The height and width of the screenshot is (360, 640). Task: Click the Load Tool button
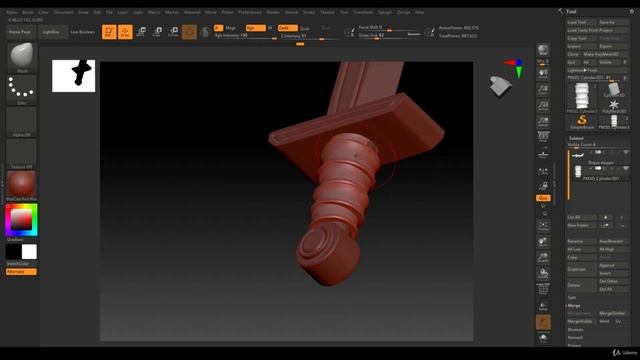582,22
